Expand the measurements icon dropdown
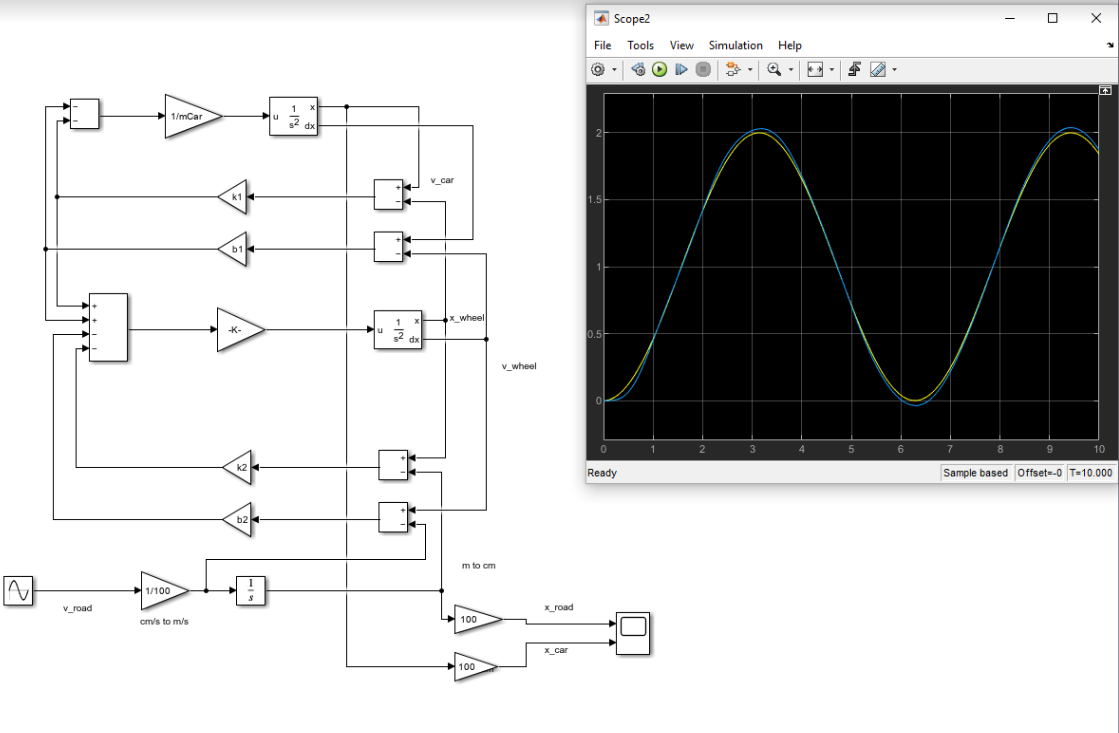 (x=893, y=69)
